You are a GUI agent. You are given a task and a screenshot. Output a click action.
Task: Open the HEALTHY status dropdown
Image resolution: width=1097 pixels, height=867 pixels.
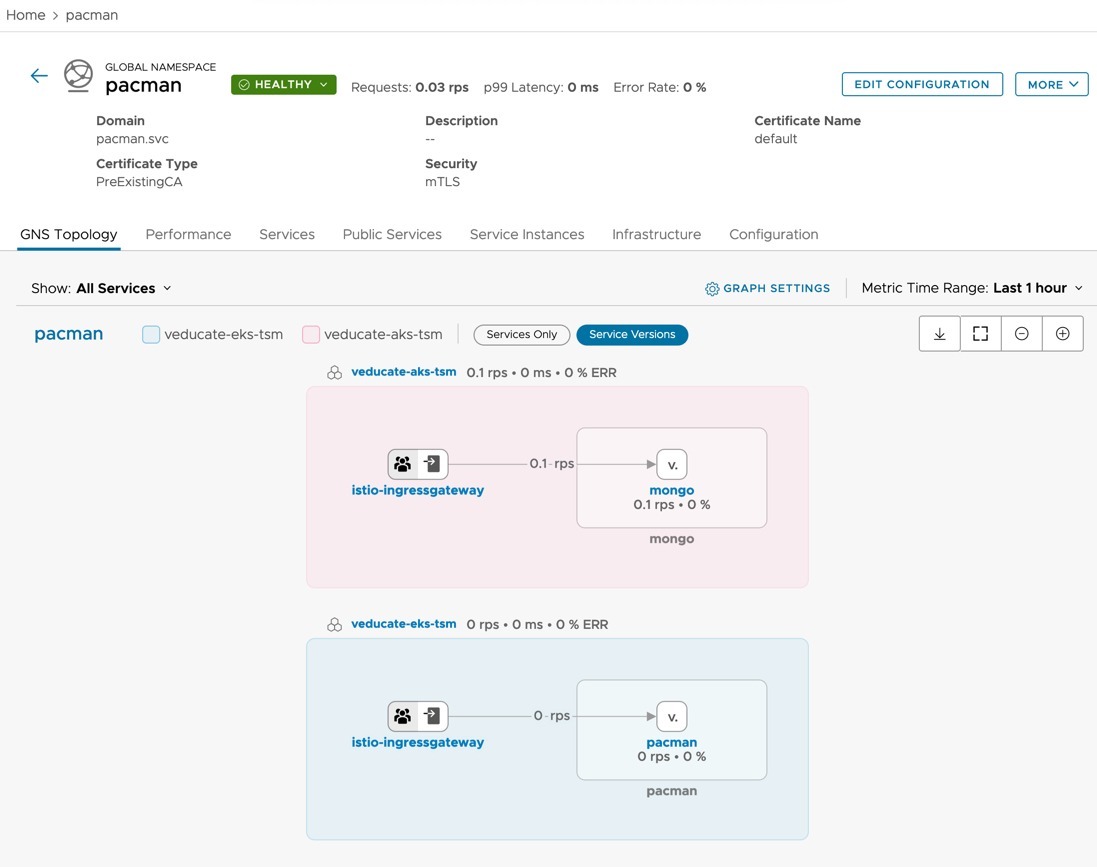click(283, 85)
